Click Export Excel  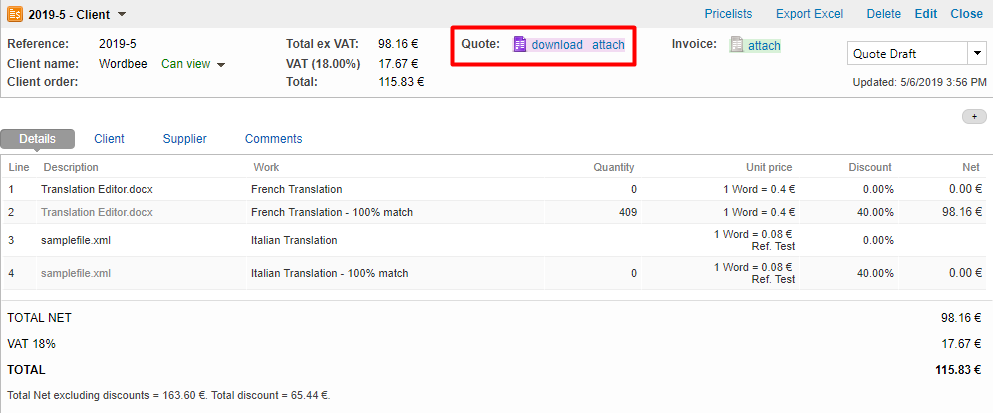pyautogui.click(x=809, y=14)
